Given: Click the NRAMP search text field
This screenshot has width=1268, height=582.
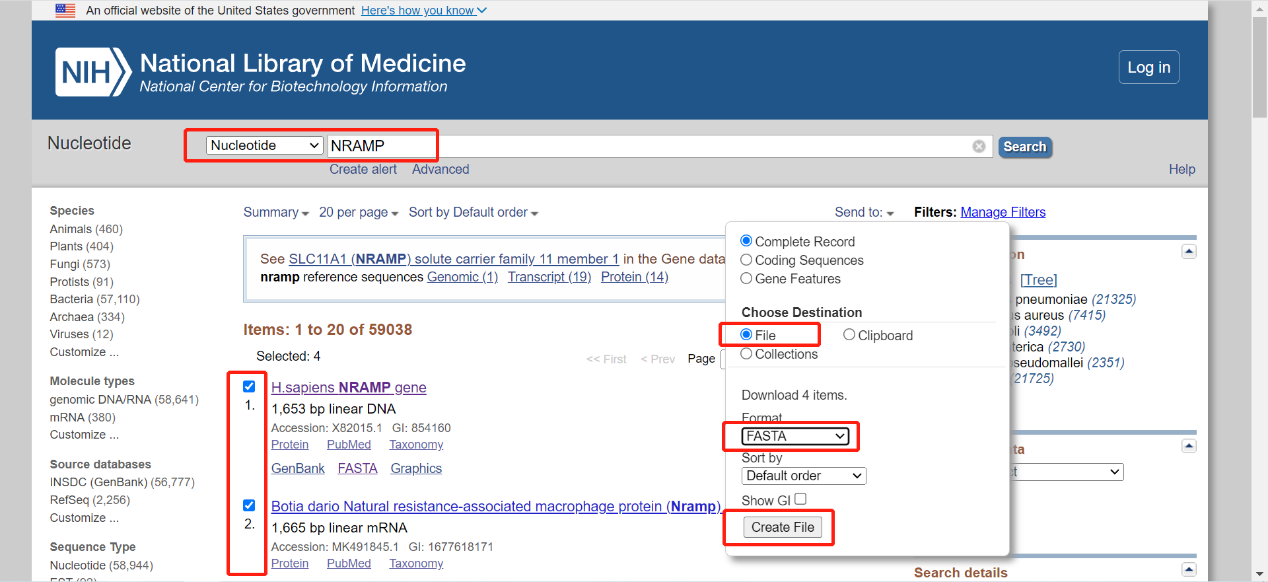Looking at the screenshot, I should tap(650, 146).
